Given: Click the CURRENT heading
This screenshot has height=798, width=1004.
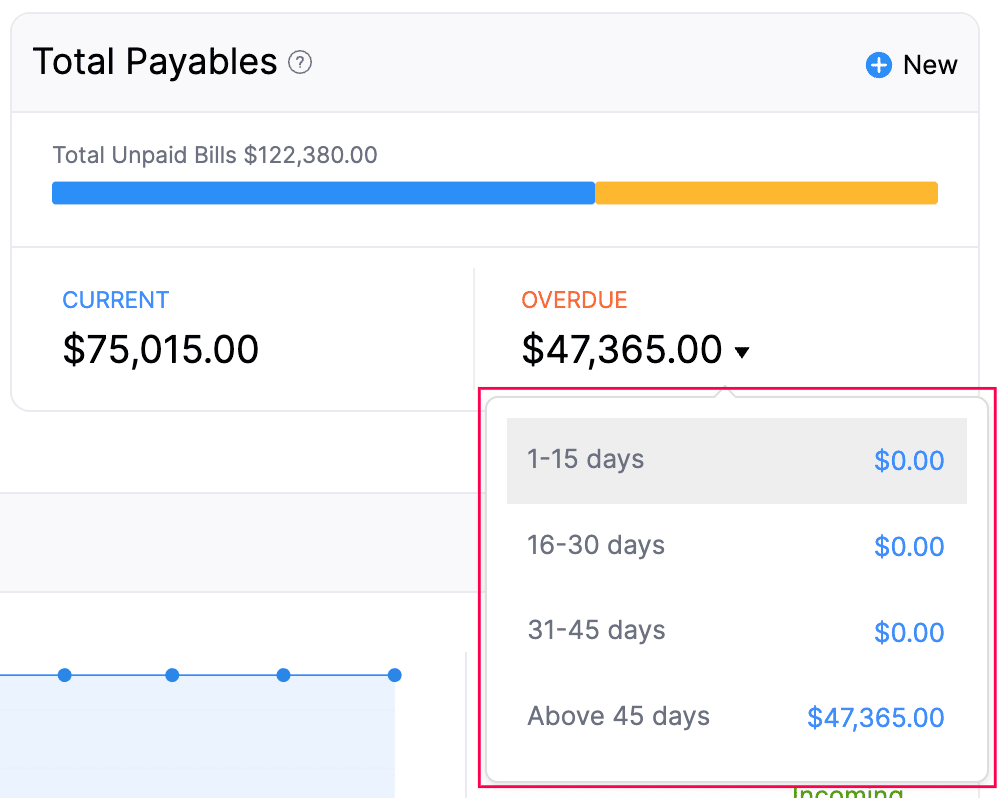Looking at the screenshot, I should pyautogui.click(x=115, y=300).
